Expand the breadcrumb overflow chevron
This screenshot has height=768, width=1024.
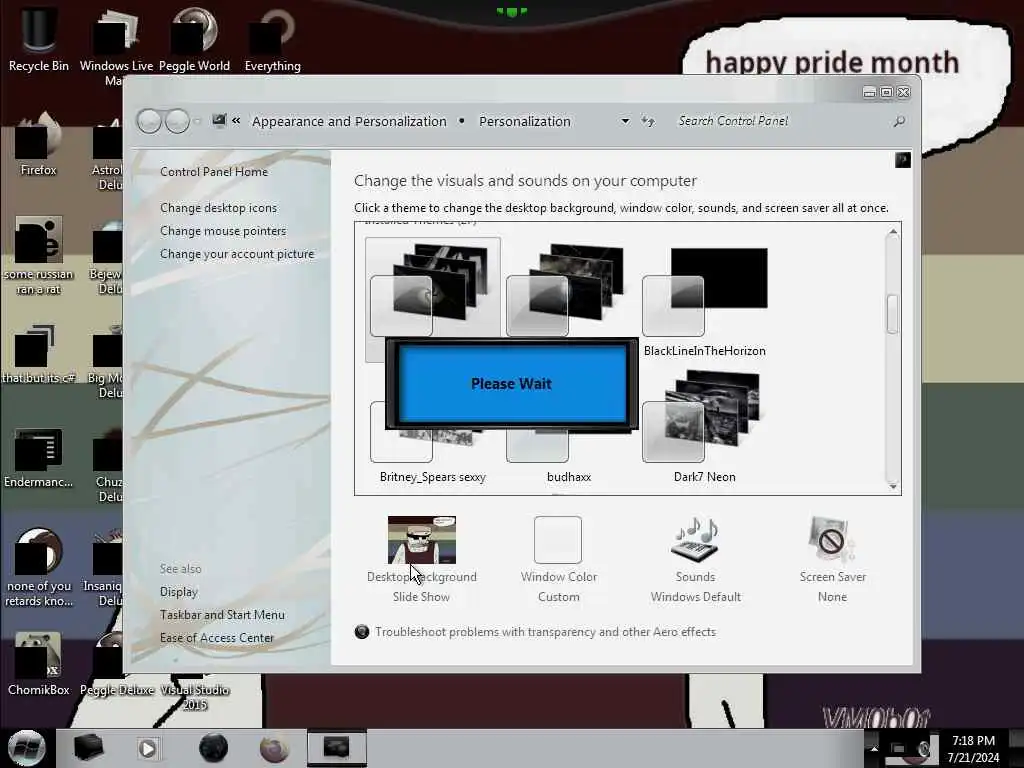[x=236, y=121]
